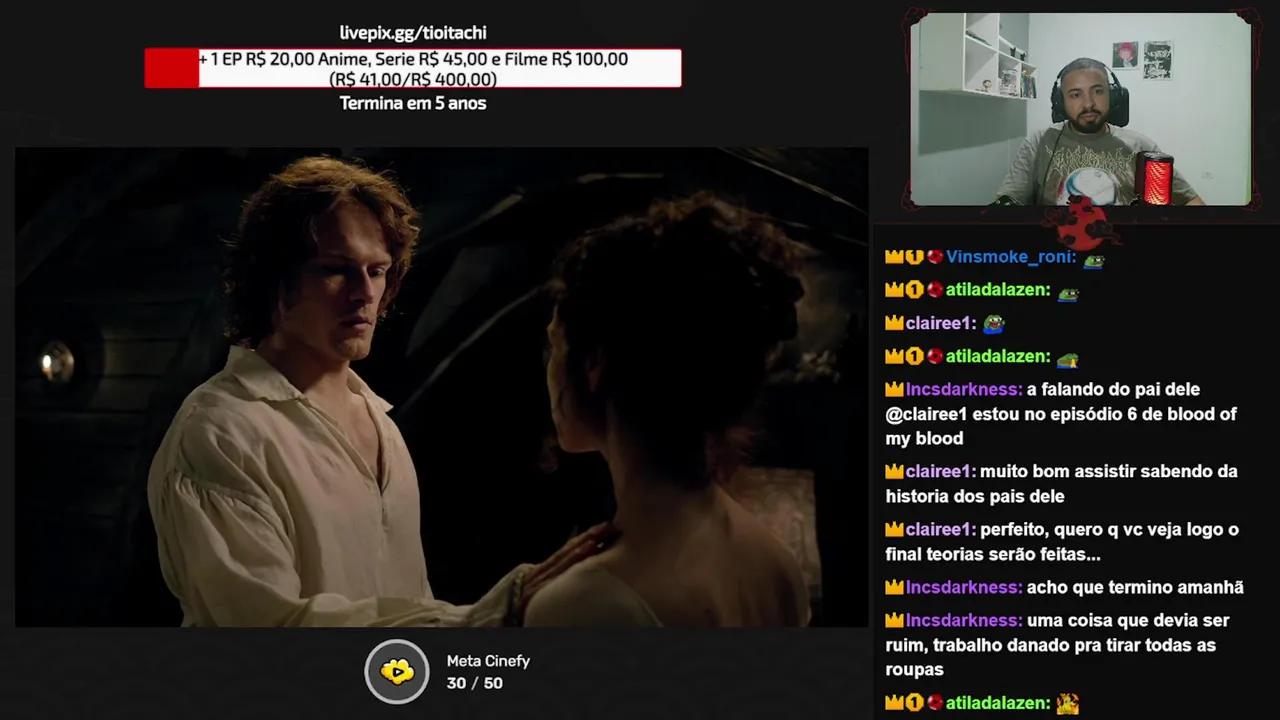Click clairee1 username in 'perfeito, quero q vc' message
The image size is (1280, 720).
tap(940, 529)
